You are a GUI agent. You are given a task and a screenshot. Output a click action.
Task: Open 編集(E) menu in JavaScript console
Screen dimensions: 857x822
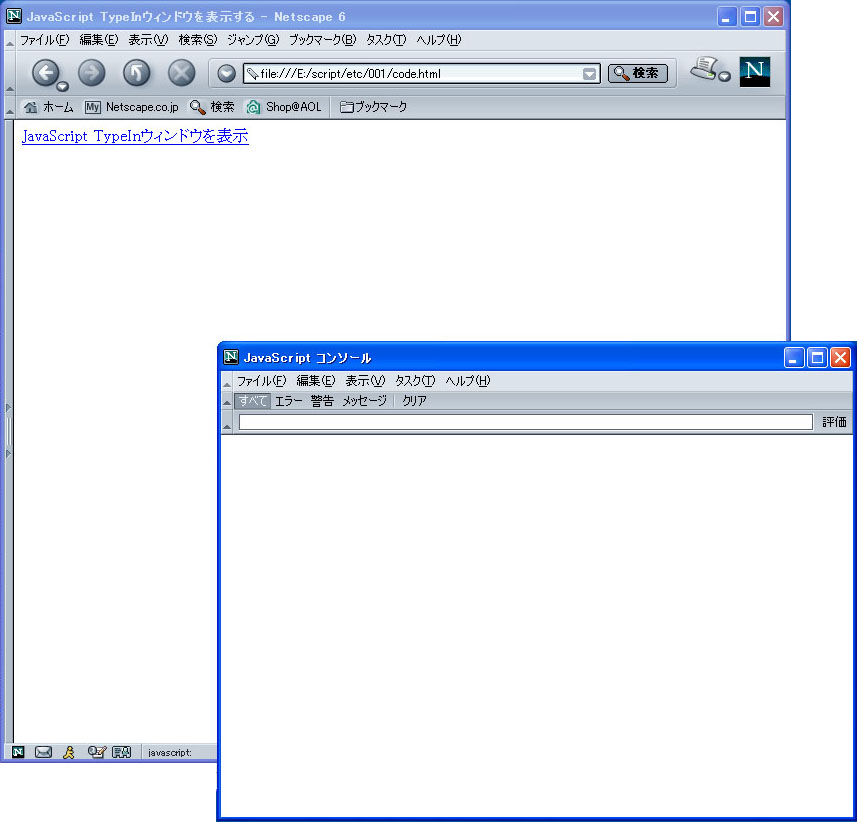(x=316, y=381)
